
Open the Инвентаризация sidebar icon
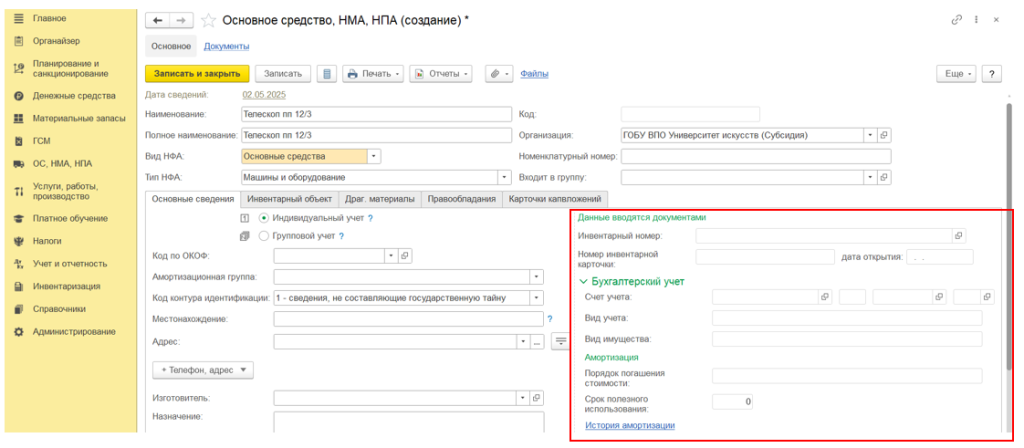pyautogui.click(x=19, y=287)
